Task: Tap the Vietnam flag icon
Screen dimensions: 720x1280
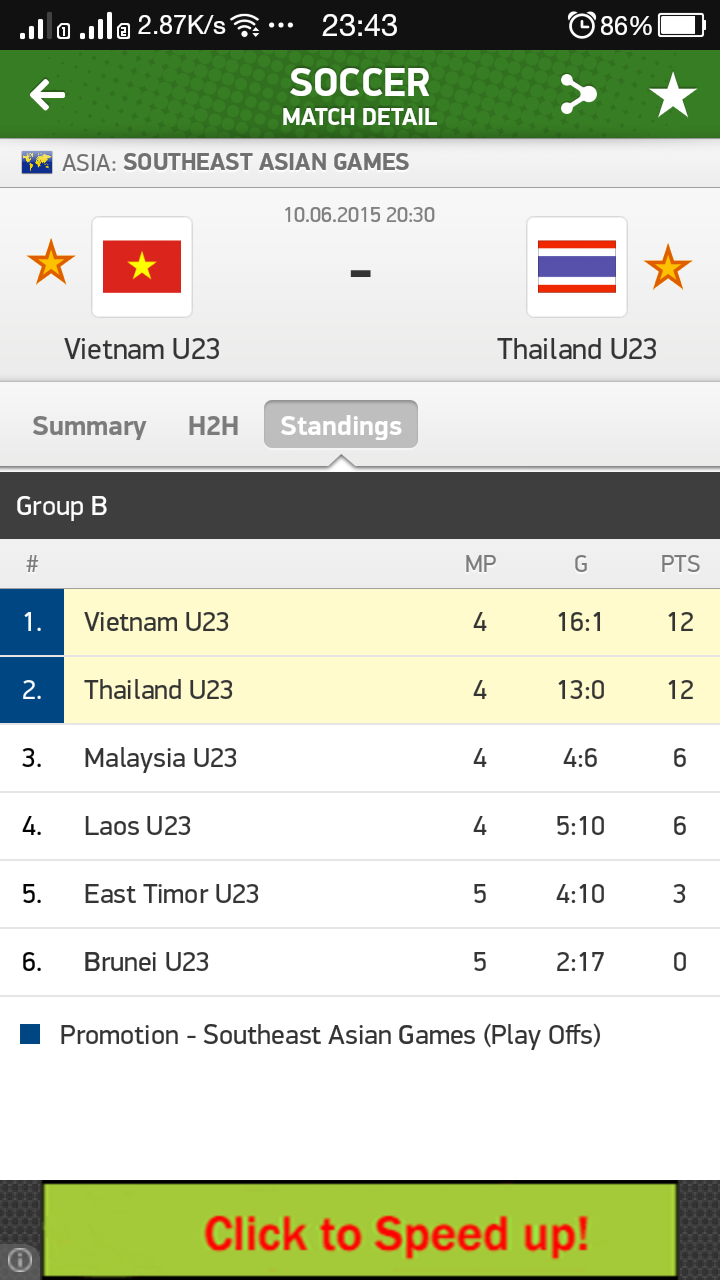Action: [142, 267]
